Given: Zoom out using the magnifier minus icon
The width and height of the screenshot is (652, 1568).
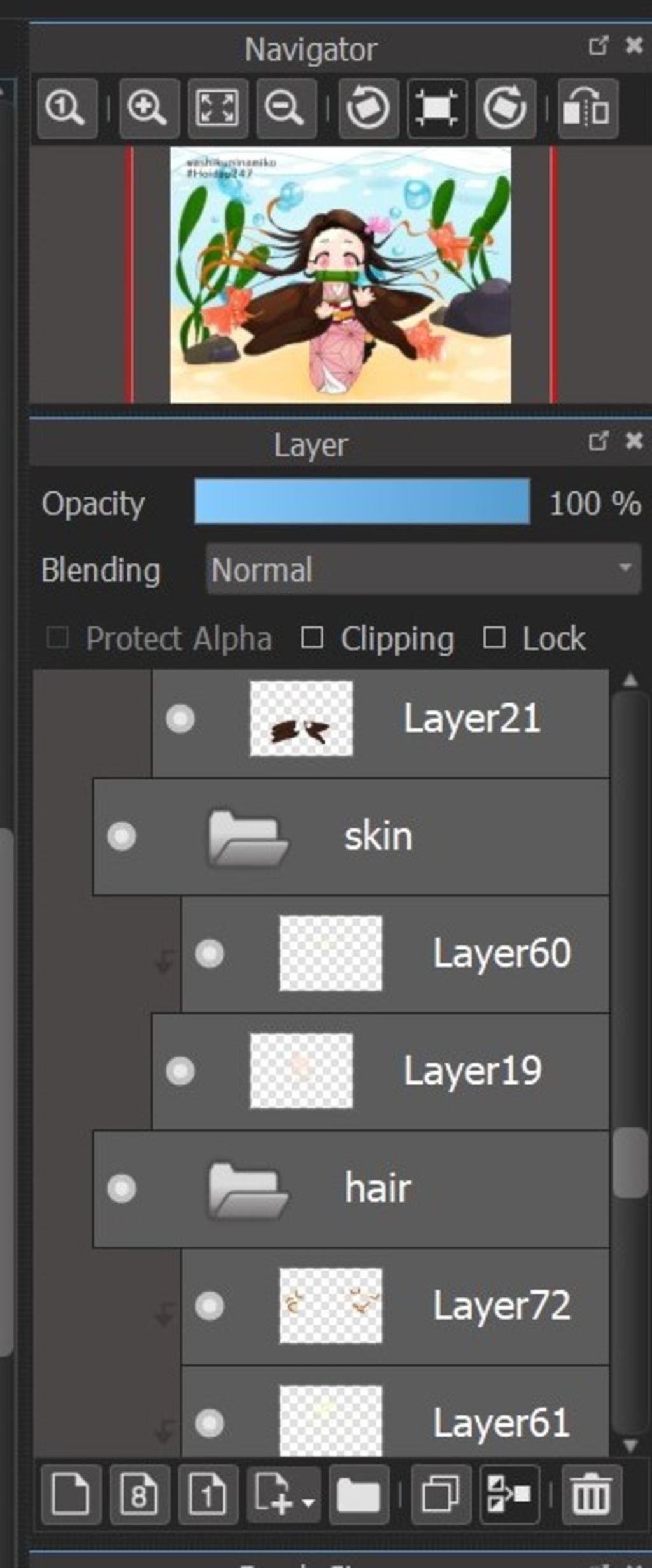Looking at the screenshot, I should point(286,108).
